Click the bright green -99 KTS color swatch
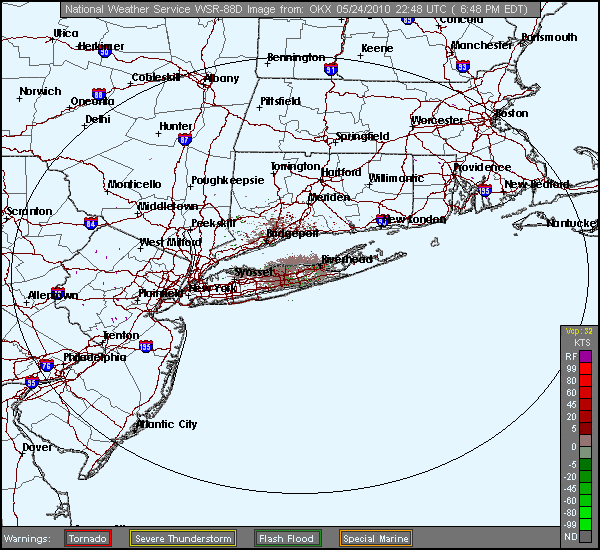The width and height of the screenshot is (600, 550). 585,524
